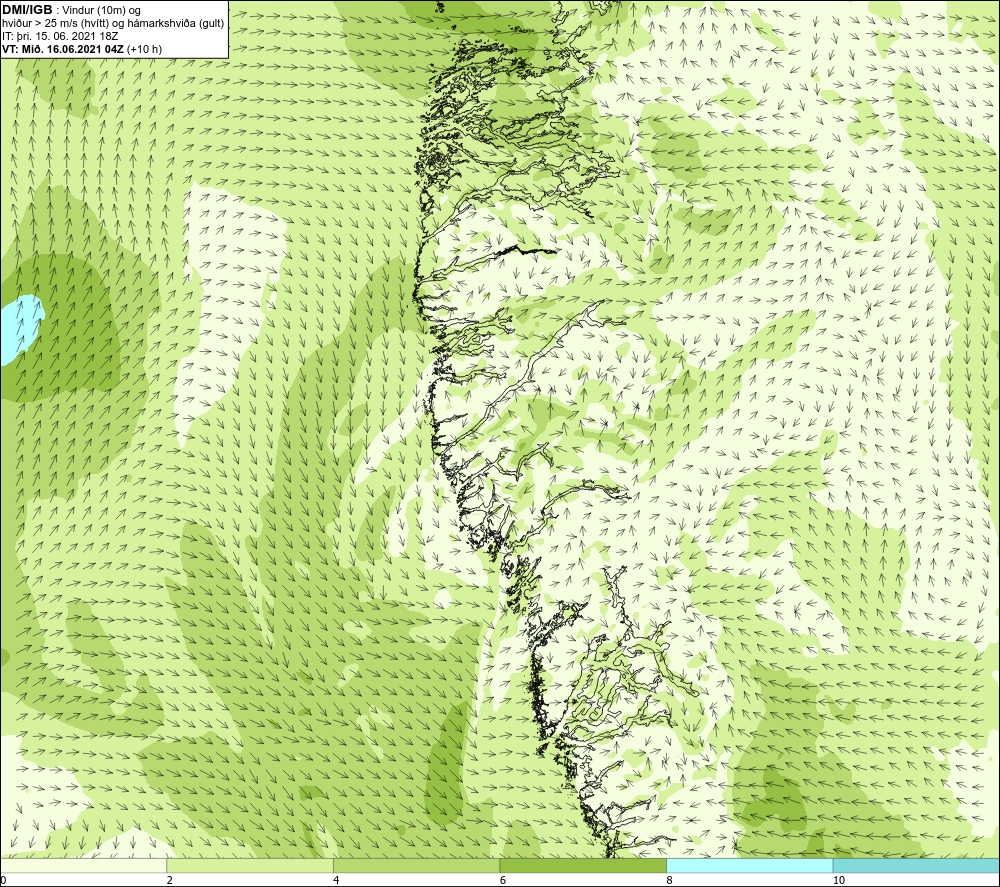
Task: Click the legend value '4'
Action: point(336,881)
